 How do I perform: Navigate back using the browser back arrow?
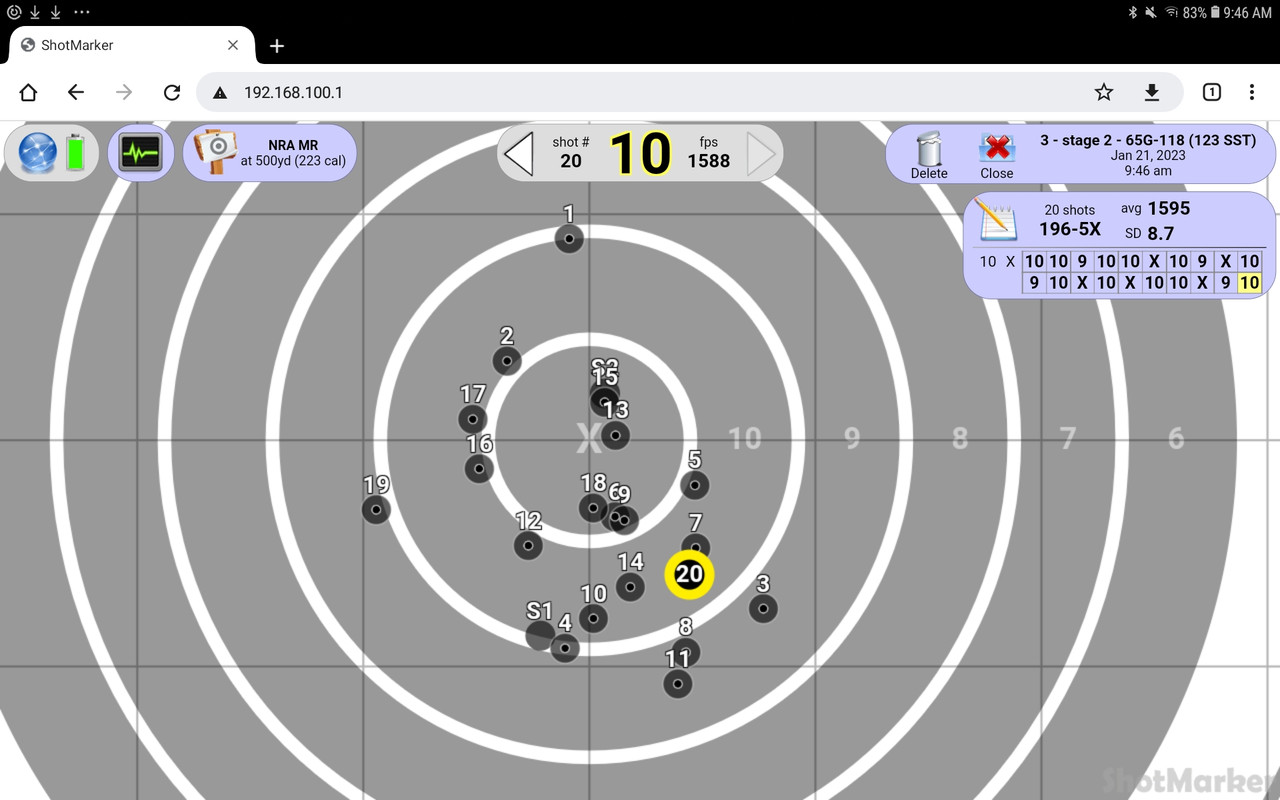pos(75,91)
